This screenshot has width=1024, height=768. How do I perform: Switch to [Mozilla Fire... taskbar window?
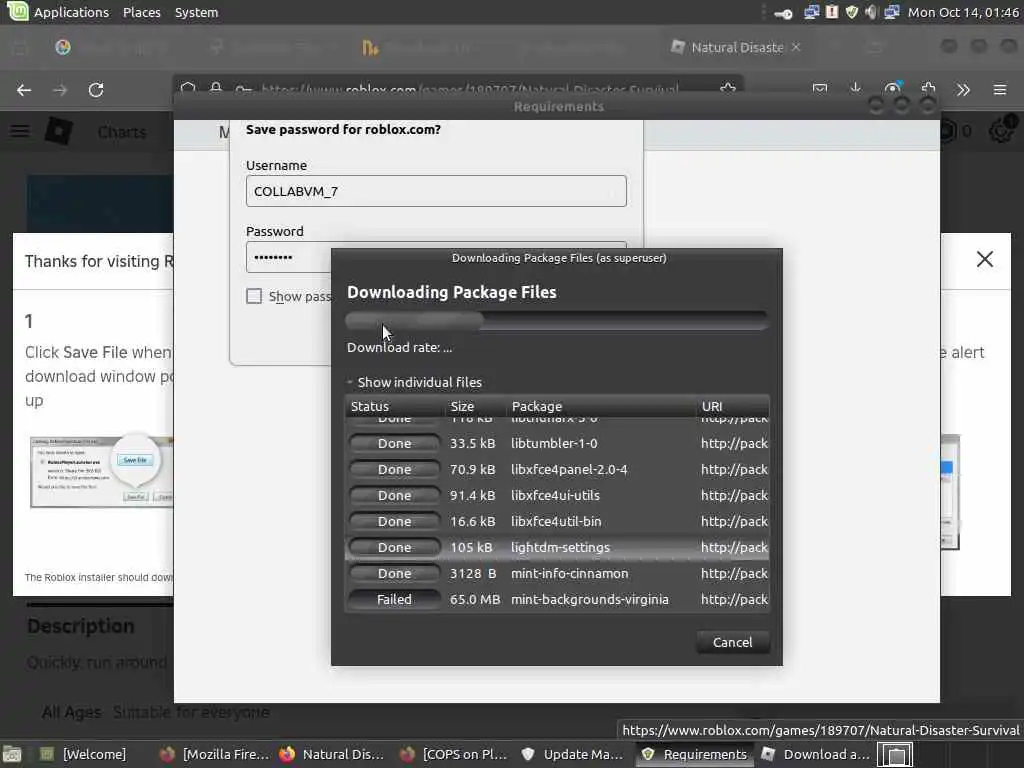click(x=214, y=754)
